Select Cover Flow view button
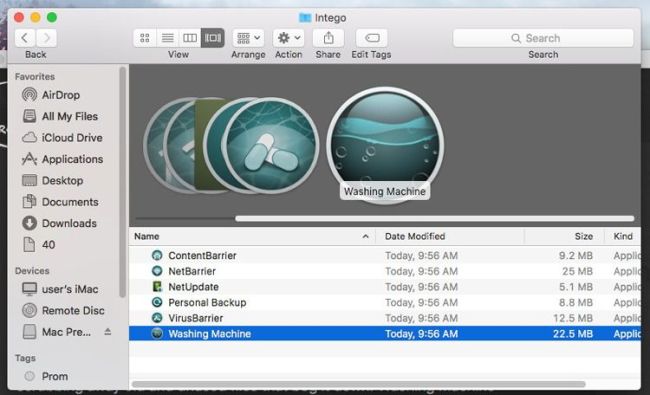This screenshot has height=395, width=650. coord(213,38)
